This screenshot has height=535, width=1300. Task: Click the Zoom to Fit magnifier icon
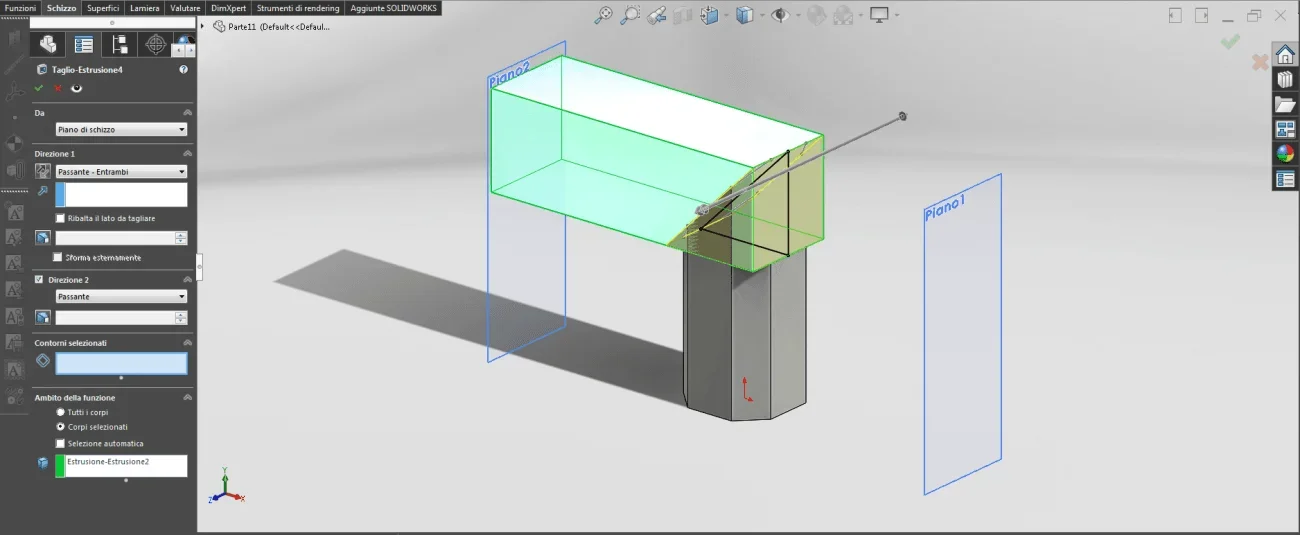[603, 15]
